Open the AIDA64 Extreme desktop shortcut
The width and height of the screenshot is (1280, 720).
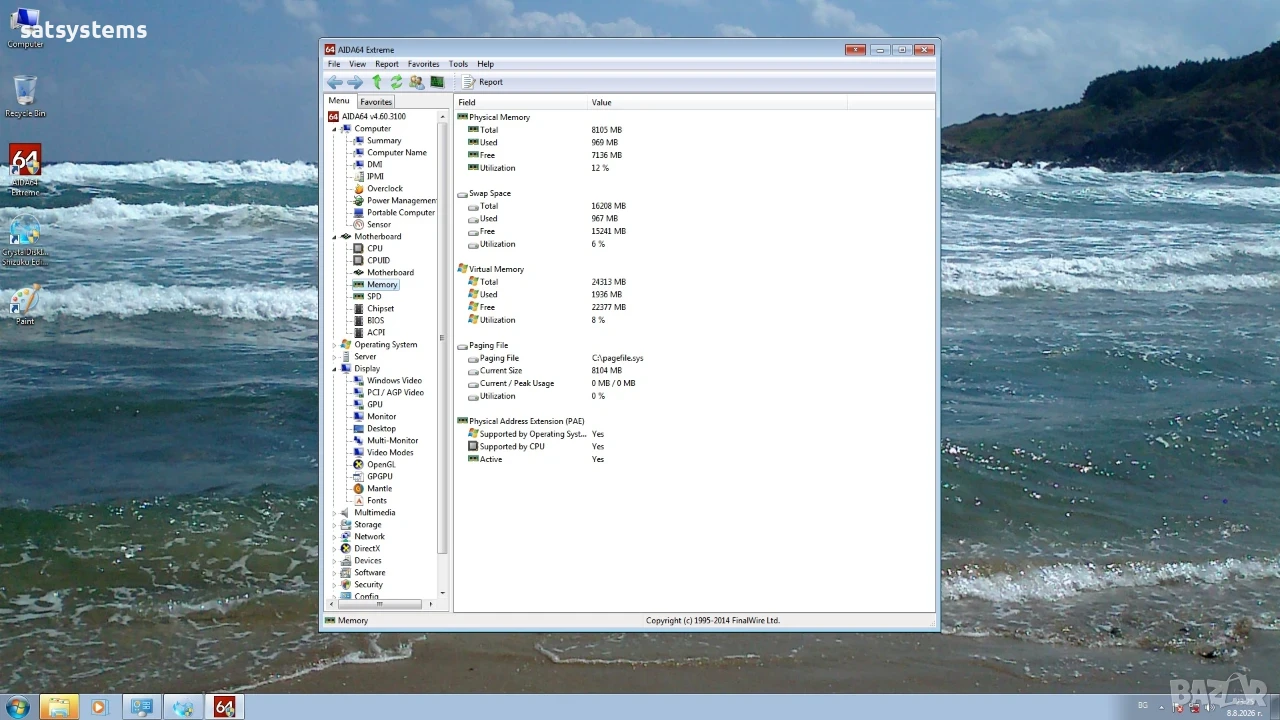25,170
